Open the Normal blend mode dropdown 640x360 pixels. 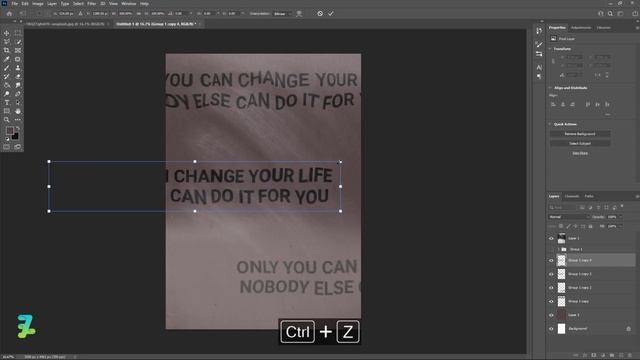tap(569, 217)
